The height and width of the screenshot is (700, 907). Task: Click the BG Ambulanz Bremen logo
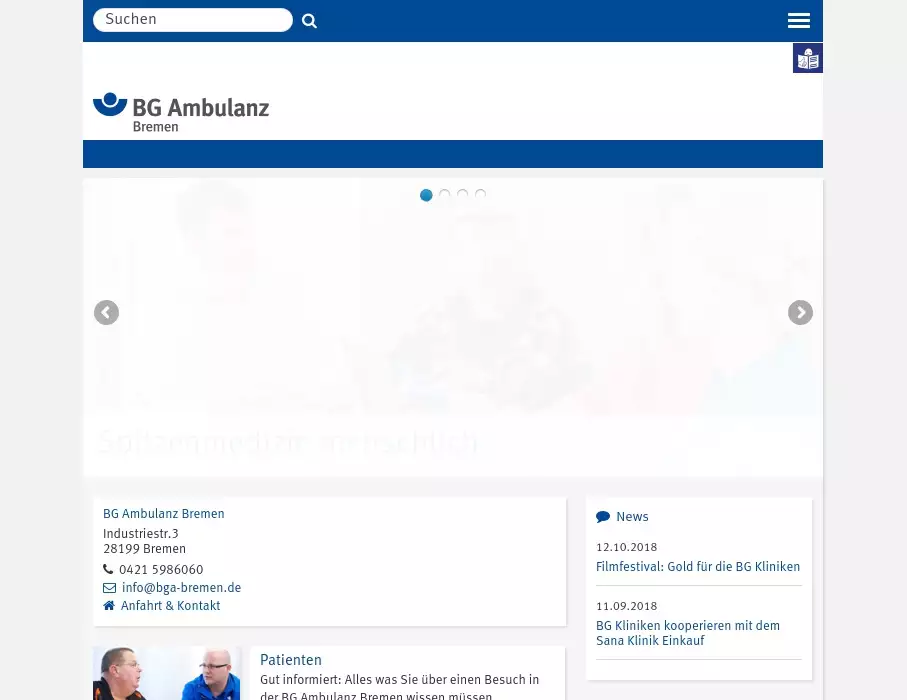pos(181,112)
